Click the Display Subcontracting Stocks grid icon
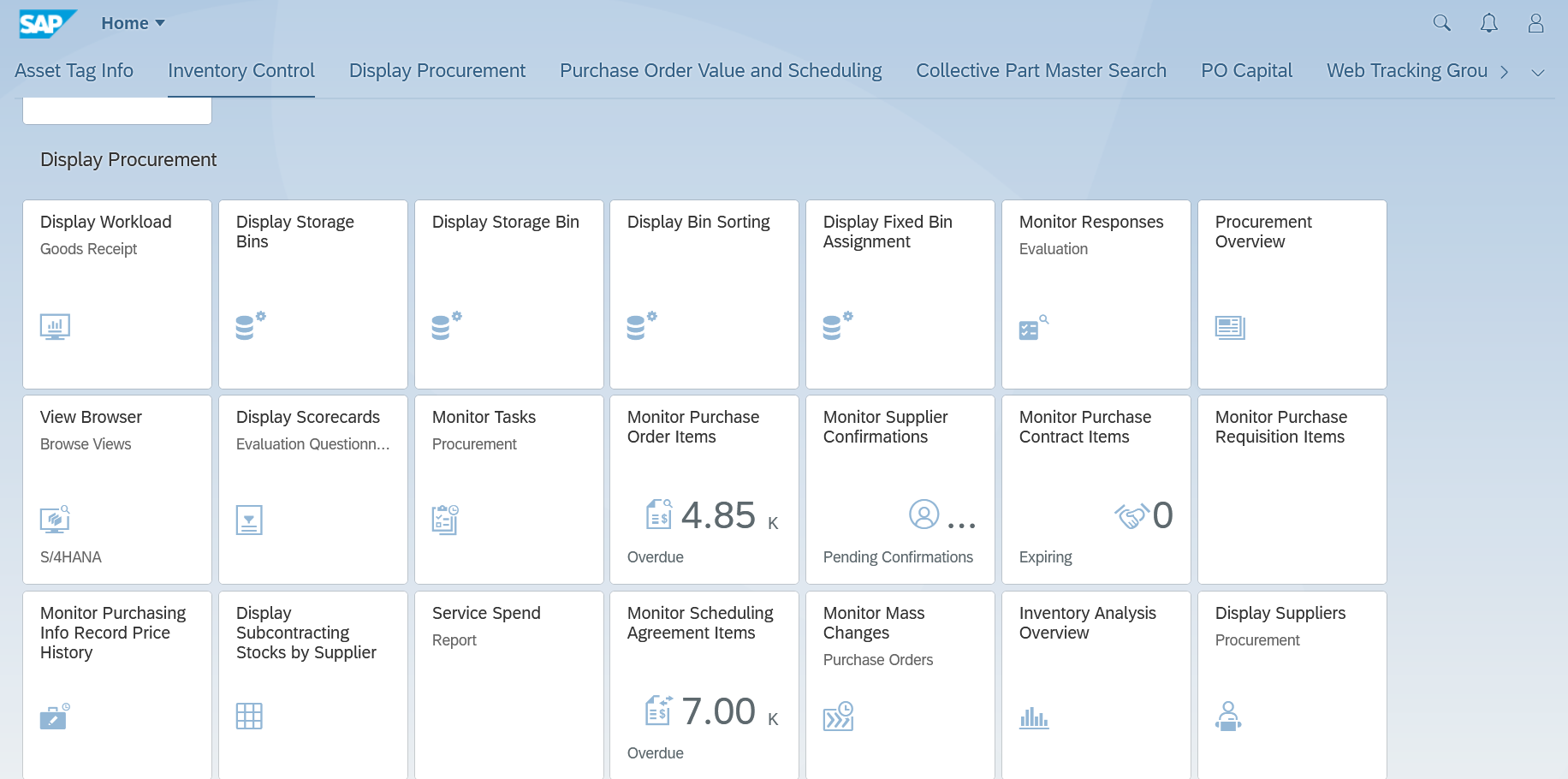Image resolution: width=1568 pixels, height=779 pixels. pyautogui.click(x=249, y=717)
